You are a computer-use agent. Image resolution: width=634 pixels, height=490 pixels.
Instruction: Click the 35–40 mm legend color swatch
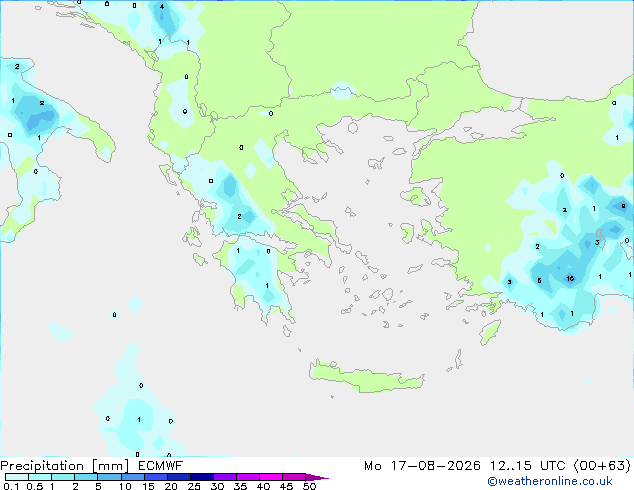click(247, 477)
